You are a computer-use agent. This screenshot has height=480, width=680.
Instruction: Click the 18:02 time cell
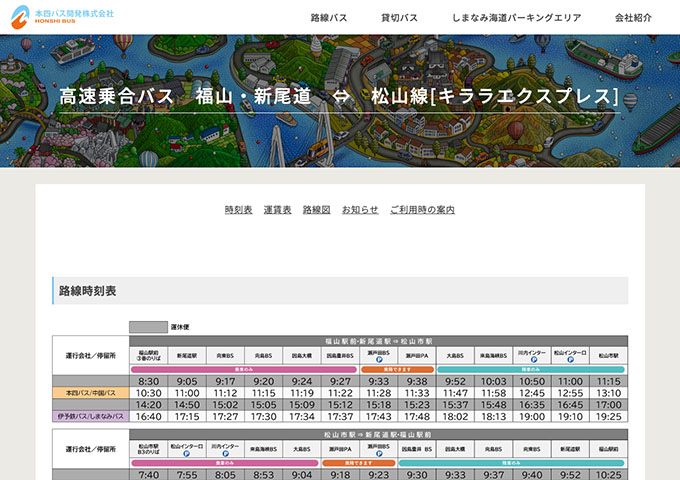coord(455,416)
